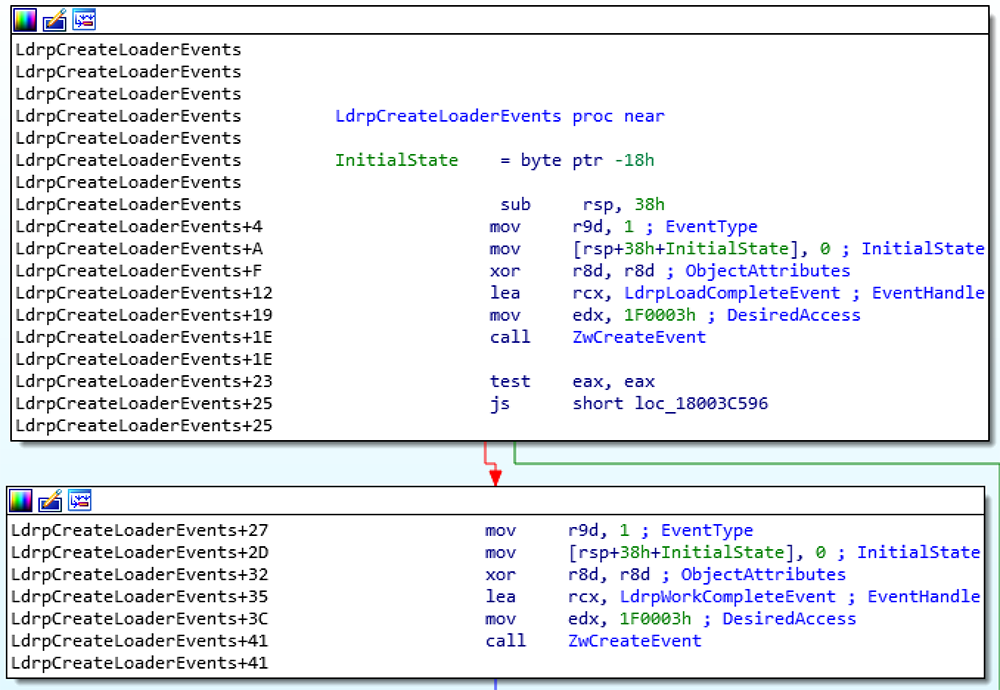Select the LdrpLoadCompleteEvent operand

732,293
